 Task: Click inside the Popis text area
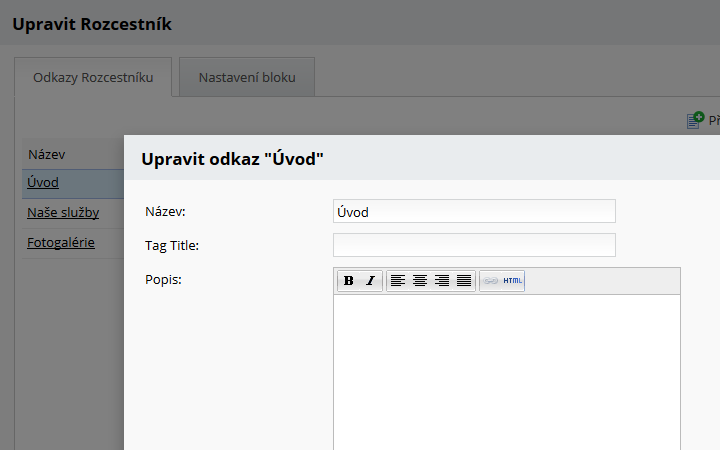pos(507,372)
